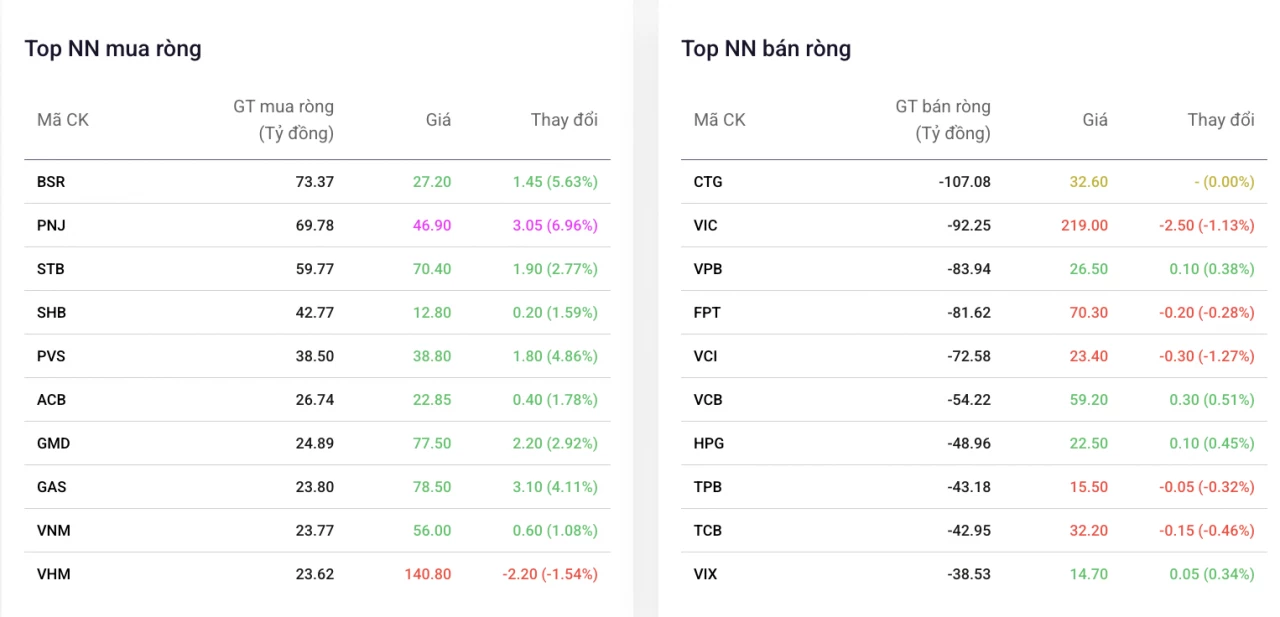
Task: Click CTG price 32.60
Action: (1089, 182)
